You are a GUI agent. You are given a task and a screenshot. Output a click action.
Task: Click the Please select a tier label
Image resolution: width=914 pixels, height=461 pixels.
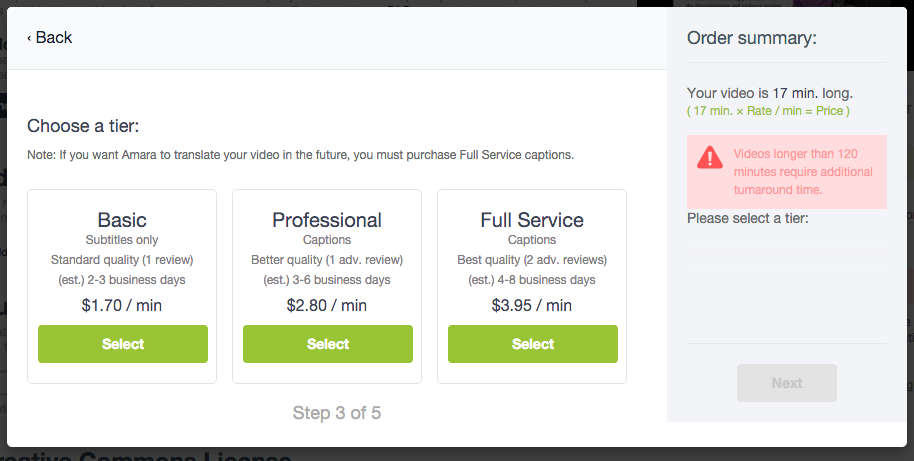tap(748, 219)
